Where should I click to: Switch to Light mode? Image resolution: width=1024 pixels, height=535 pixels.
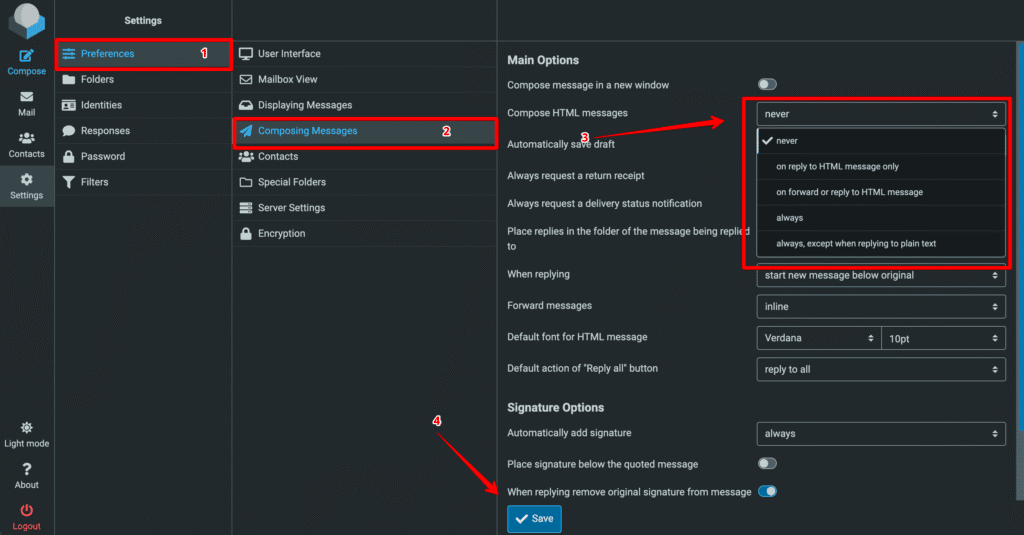tap(26, 428)
